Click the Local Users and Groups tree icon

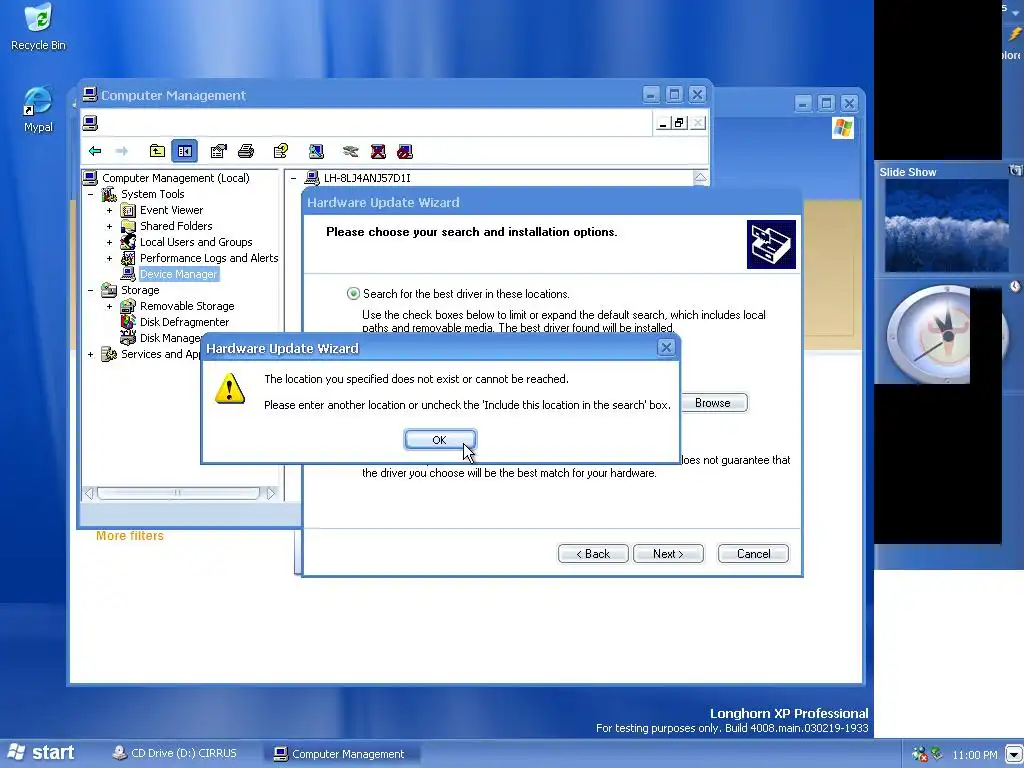[x=129, y=242]
